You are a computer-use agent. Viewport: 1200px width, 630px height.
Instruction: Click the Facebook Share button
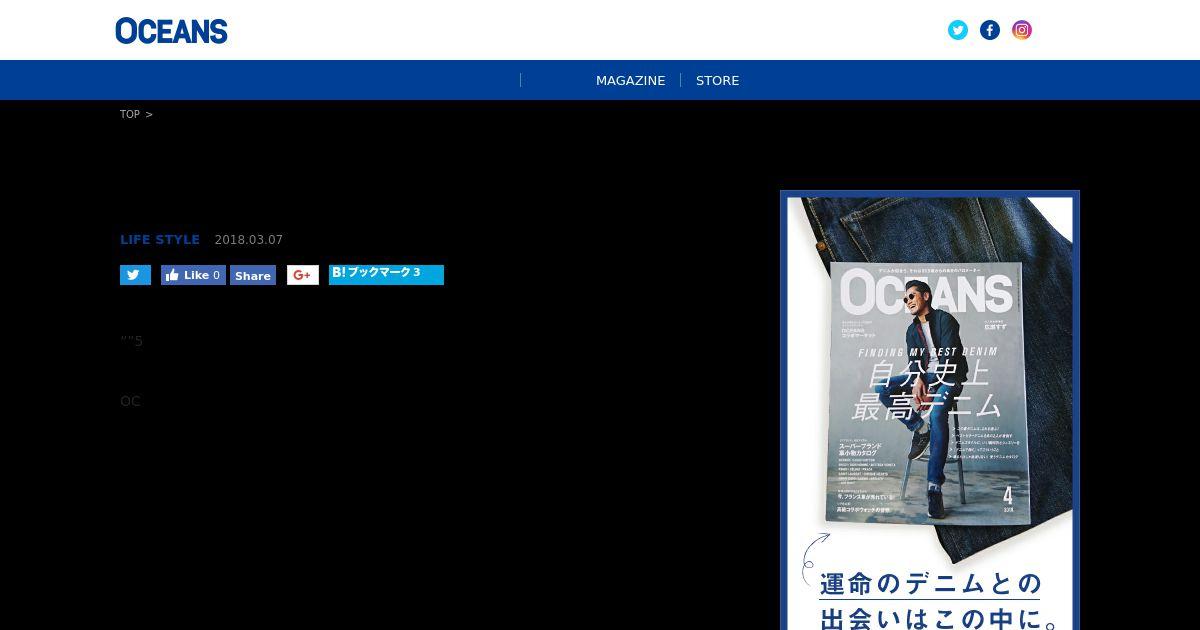(253, 275)
